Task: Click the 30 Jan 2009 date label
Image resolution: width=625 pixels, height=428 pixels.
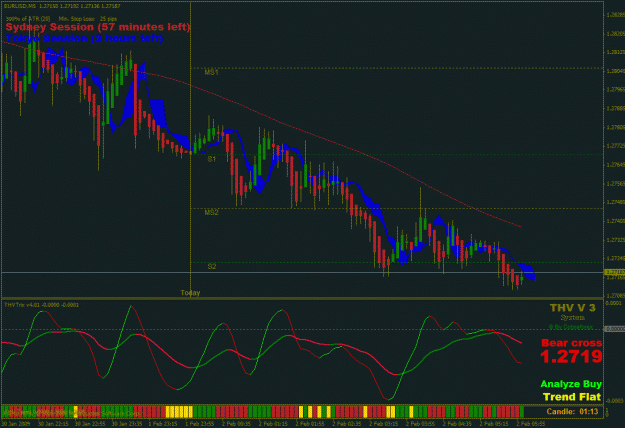Action: (15, 424)
